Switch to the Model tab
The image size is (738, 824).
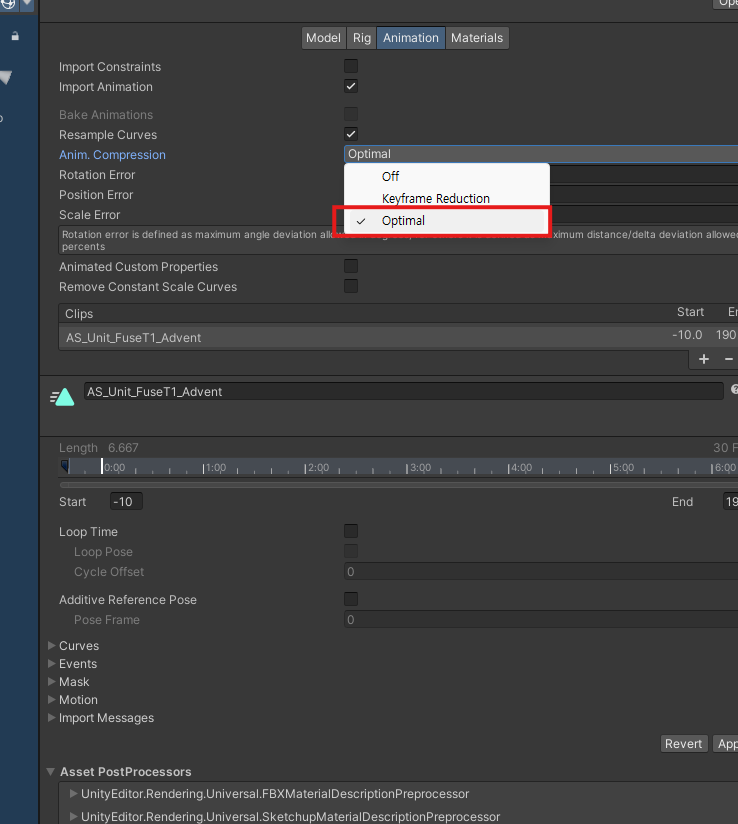(x=323, y=38)
